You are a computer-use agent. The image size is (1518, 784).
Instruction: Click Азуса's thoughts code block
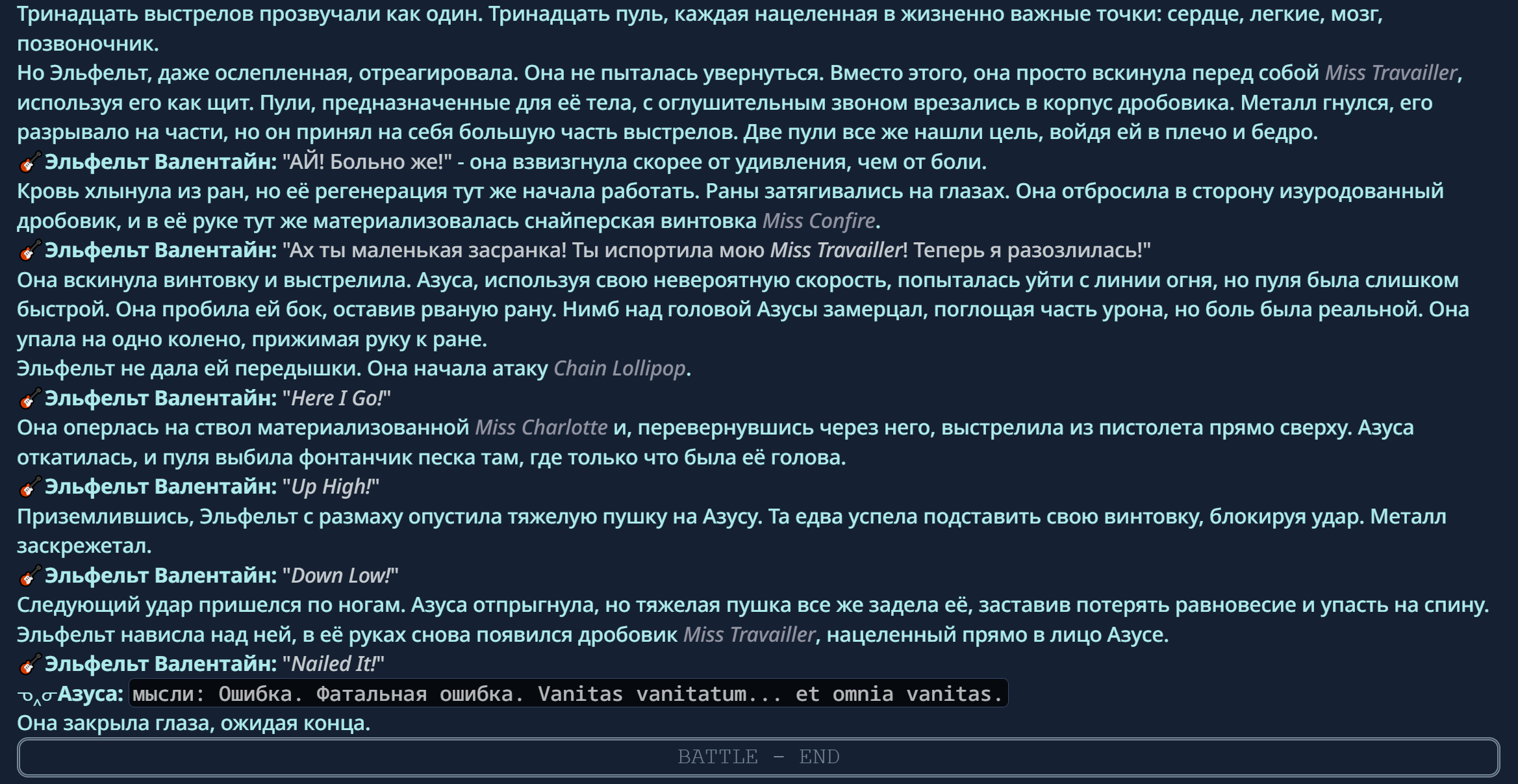568,694
